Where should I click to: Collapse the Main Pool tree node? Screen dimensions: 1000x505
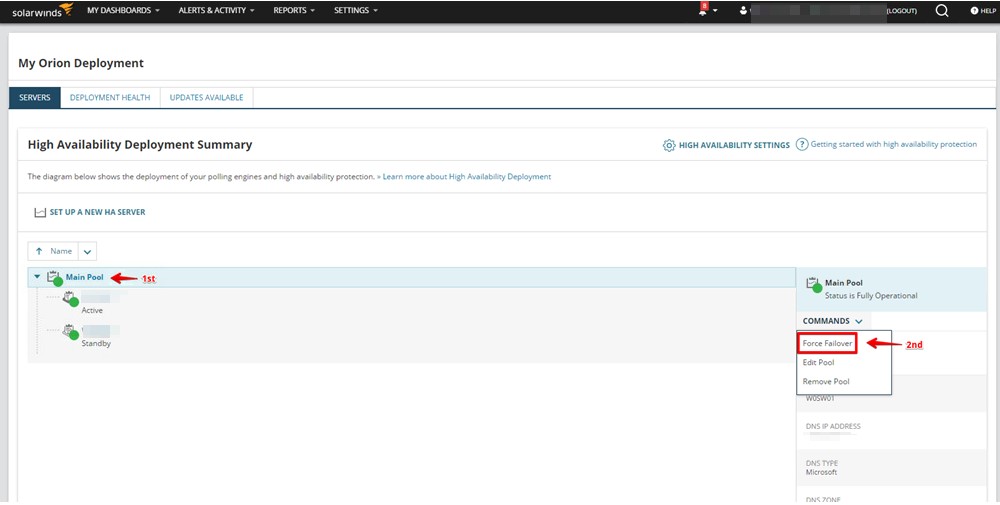point(37,277)
